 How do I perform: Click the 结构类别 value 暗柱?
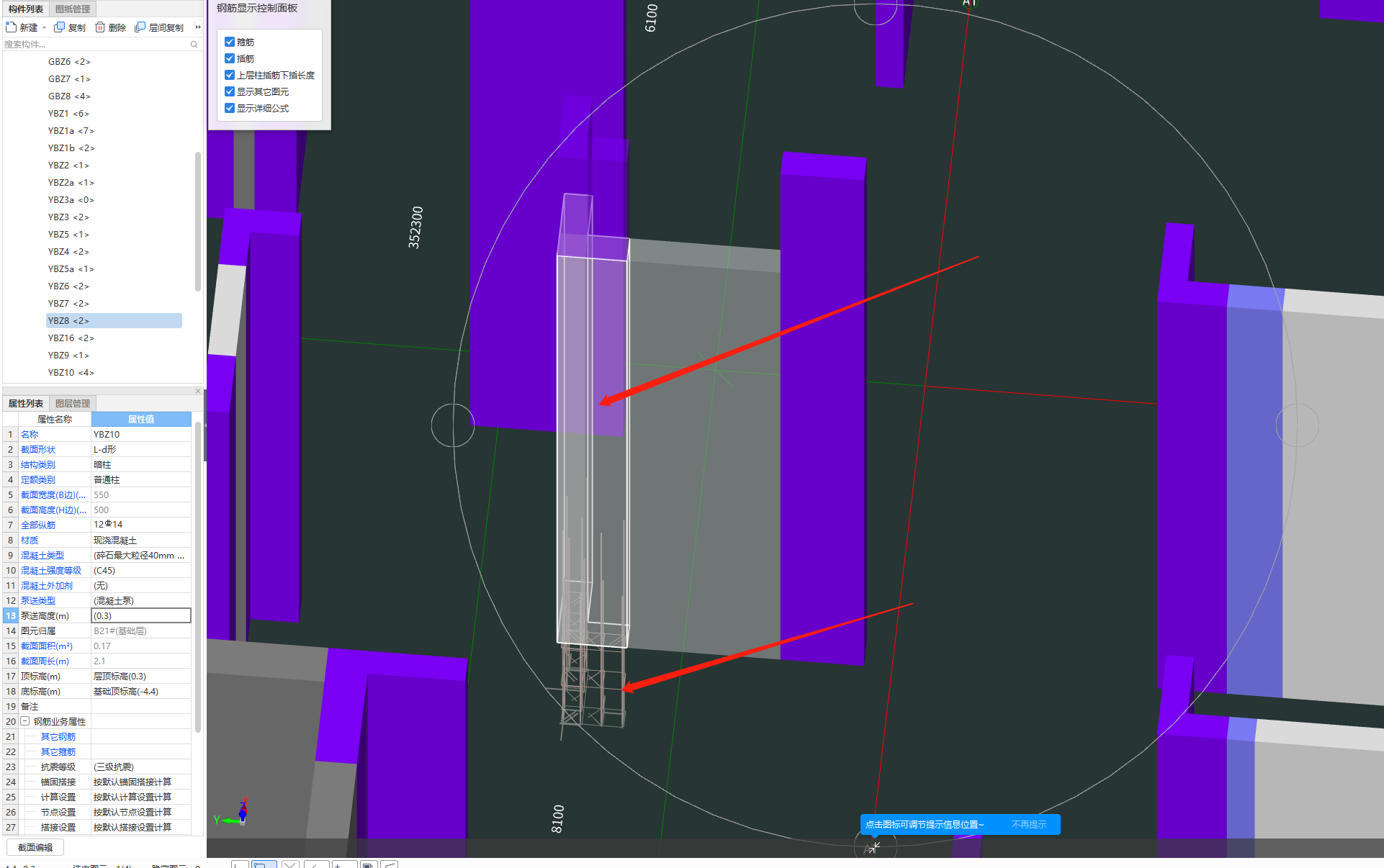[141, 465]
